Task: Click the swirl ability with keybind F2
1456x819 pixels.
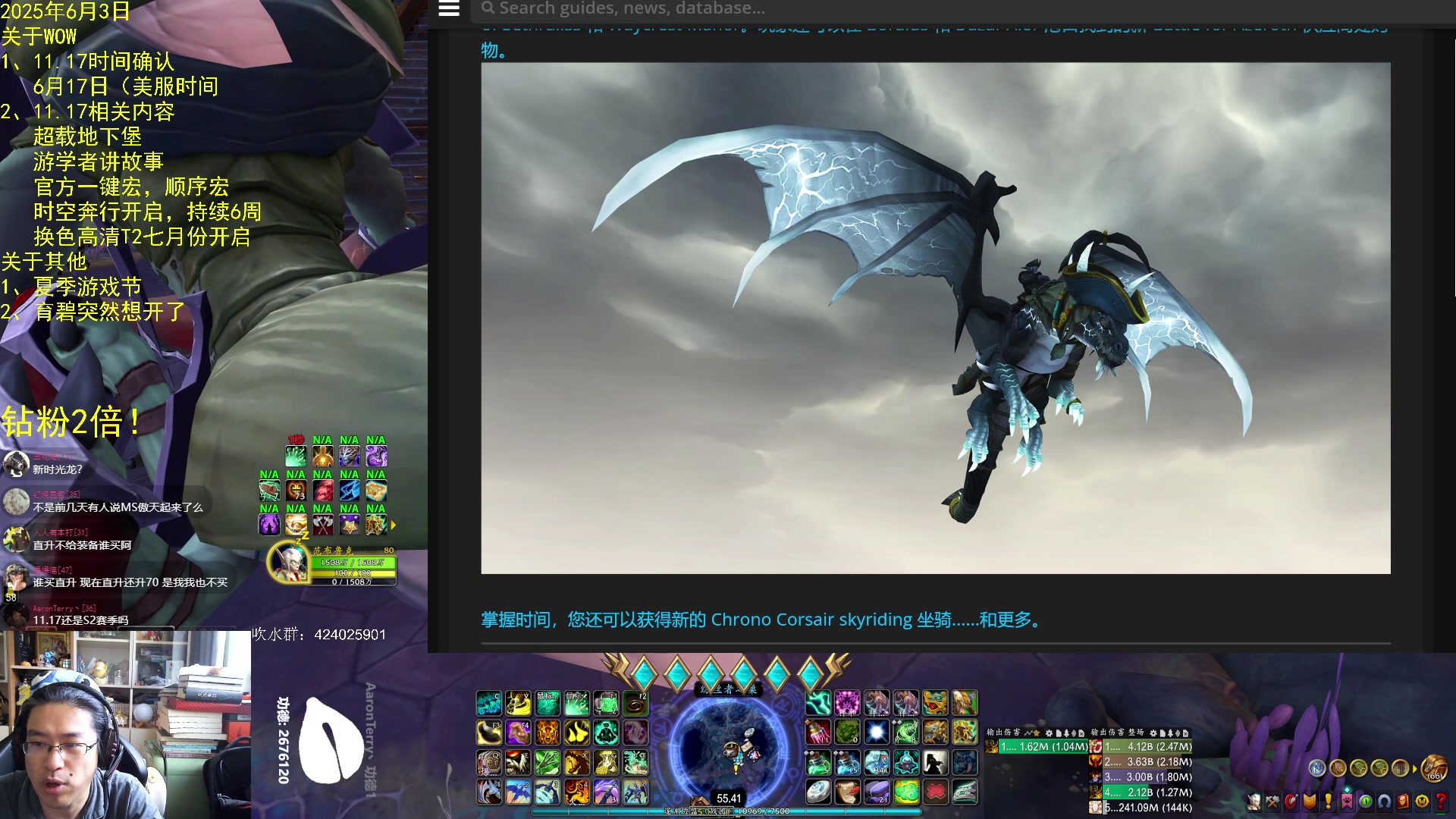Action: click(635, 703)
